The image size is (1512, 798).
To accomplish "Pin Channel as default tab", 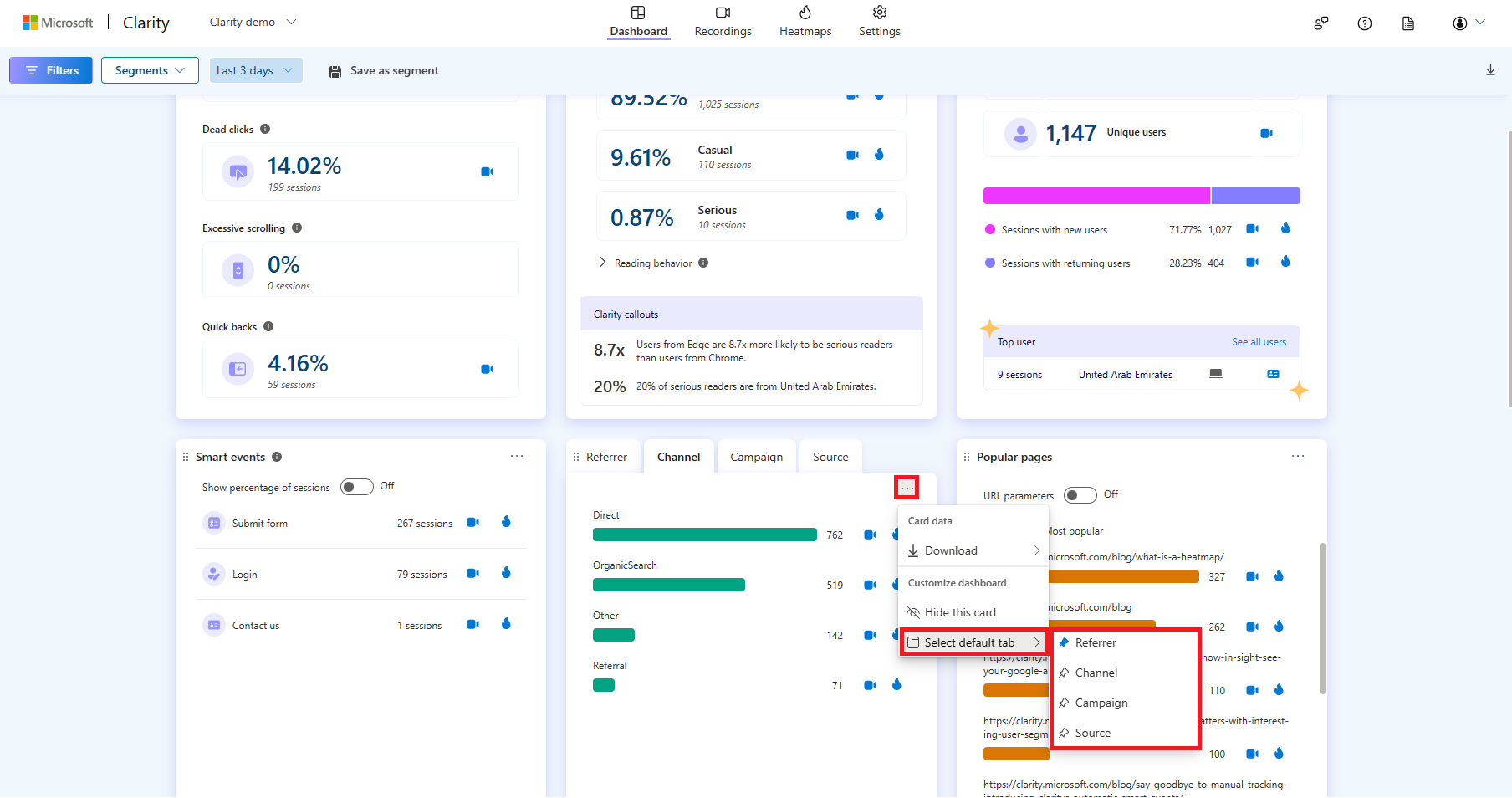I will (x=1125, y=673).
